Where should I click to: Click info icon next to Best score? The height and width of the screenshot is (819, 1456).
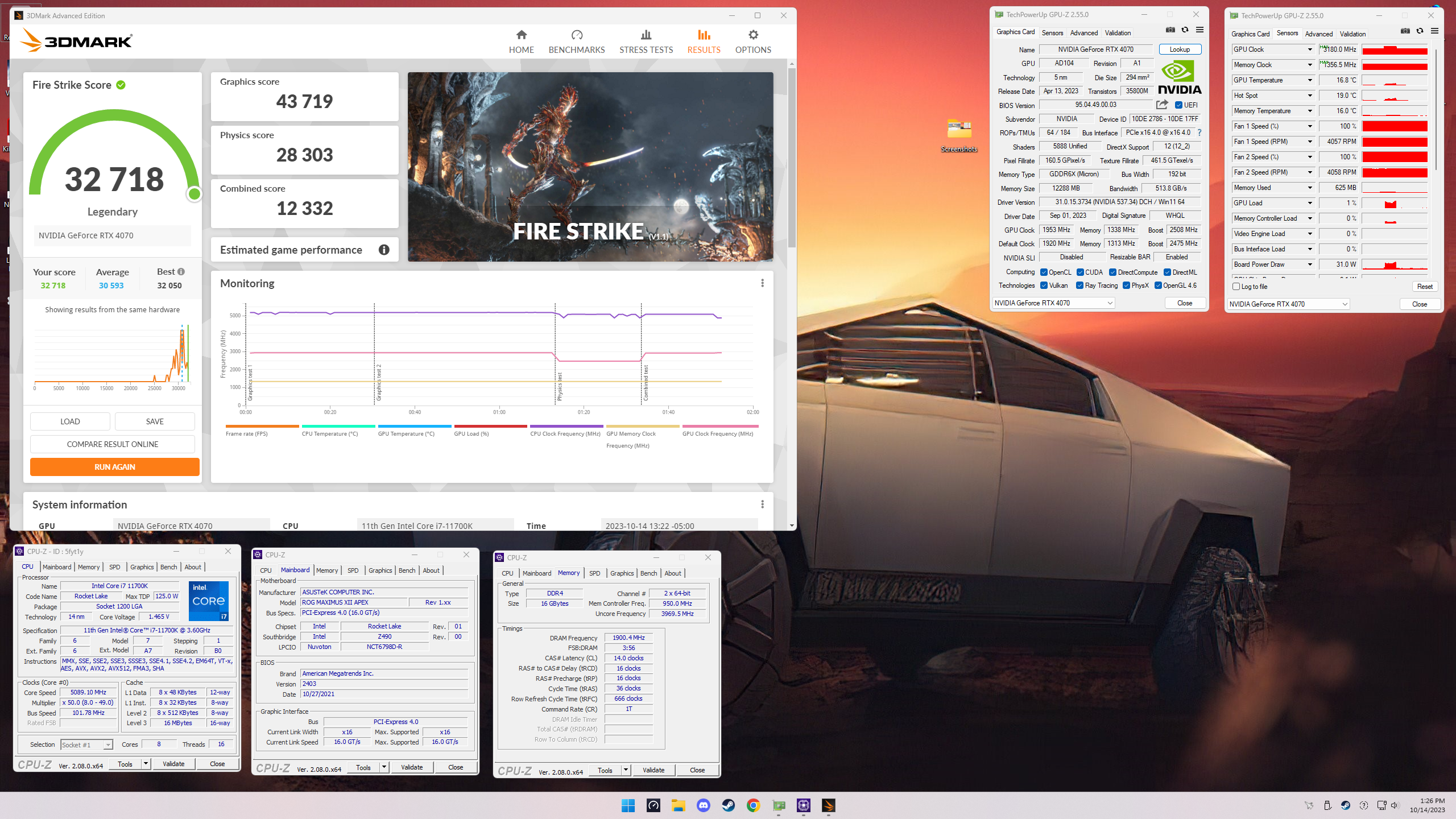pos(181,272)
